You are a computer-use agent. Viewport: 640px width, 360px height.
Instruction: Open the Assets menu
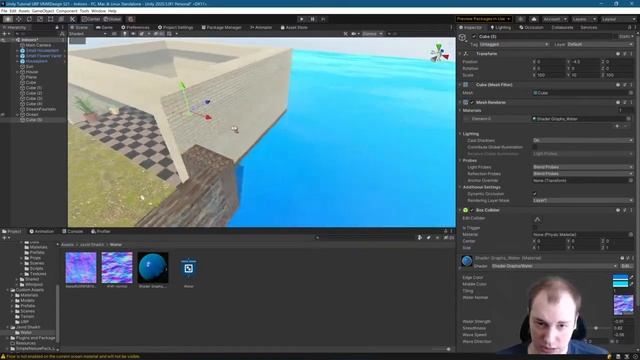[x=24, y=11]
